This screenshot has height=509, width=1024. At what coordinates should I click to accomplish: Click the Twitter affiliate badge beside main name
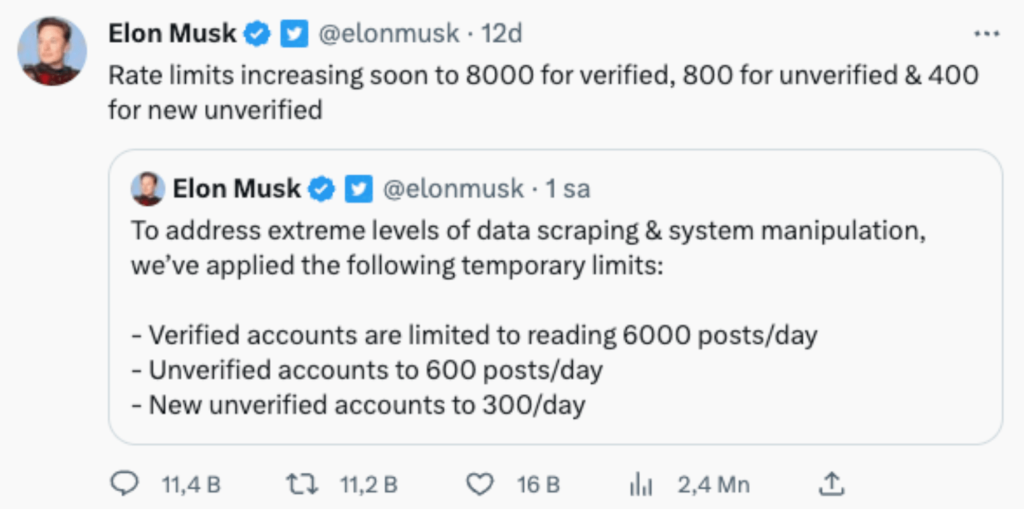[x=293, y=34]
